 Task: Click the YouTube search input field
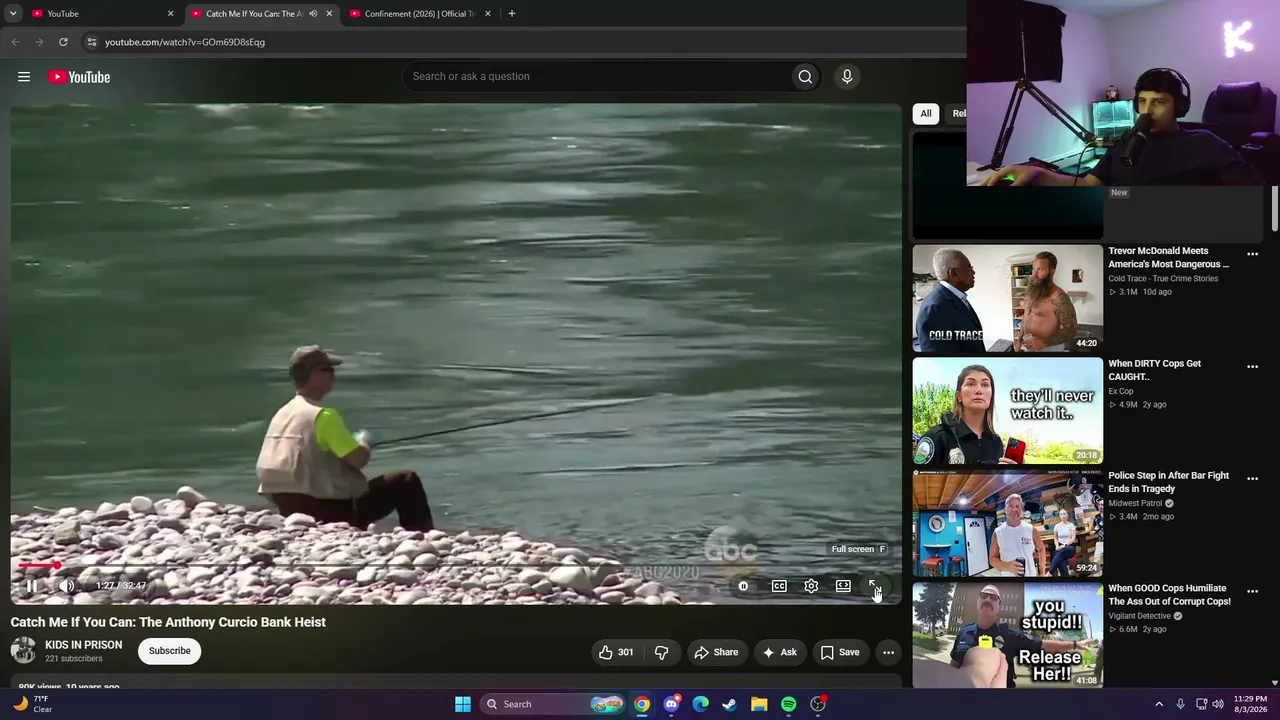click(597, 77)
